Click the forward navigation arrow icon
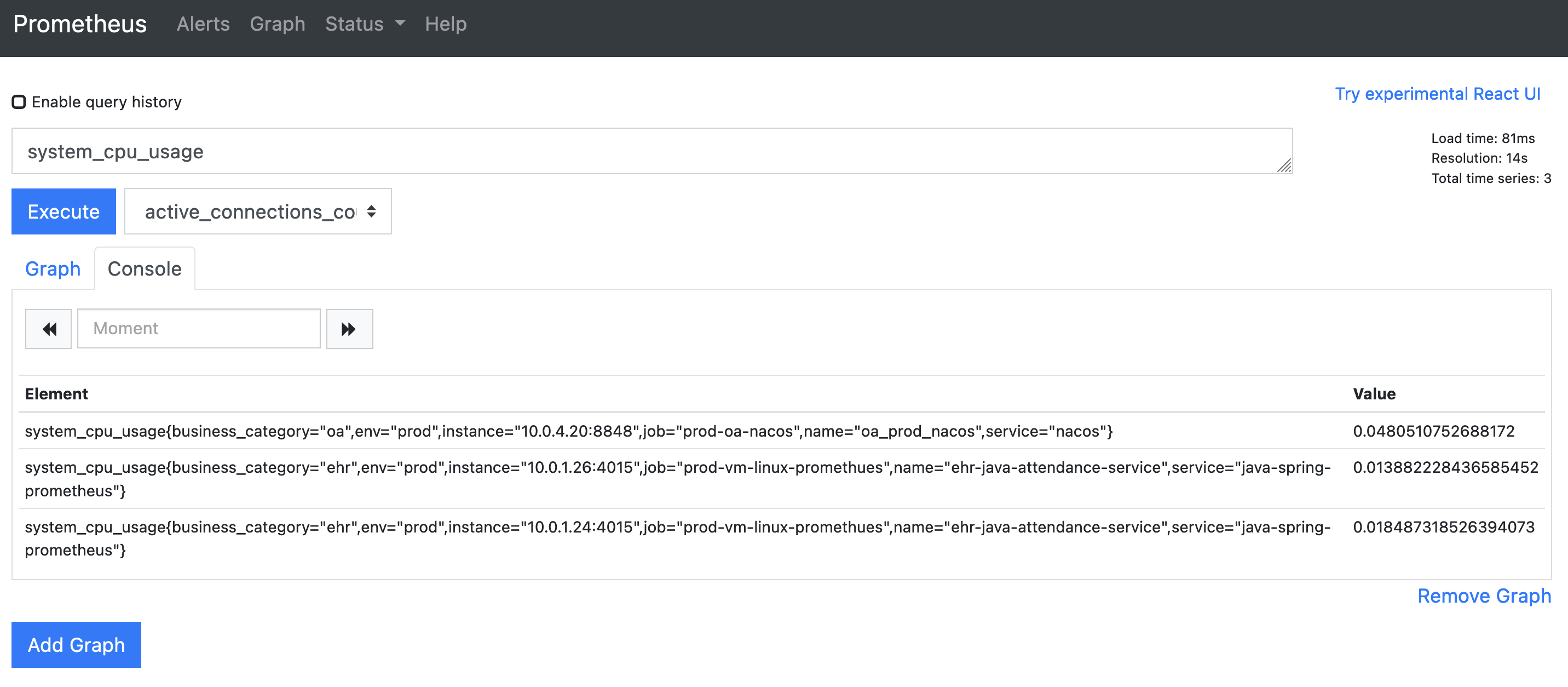 pos(349,328)
